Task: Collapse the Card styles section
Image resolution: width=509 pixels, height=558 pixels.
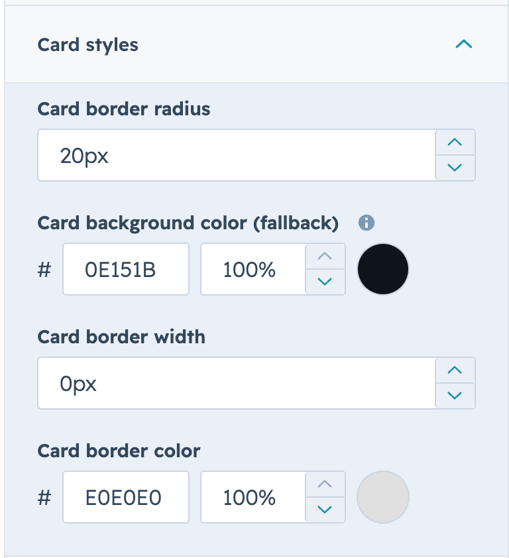Action: (x=463, y=44)
